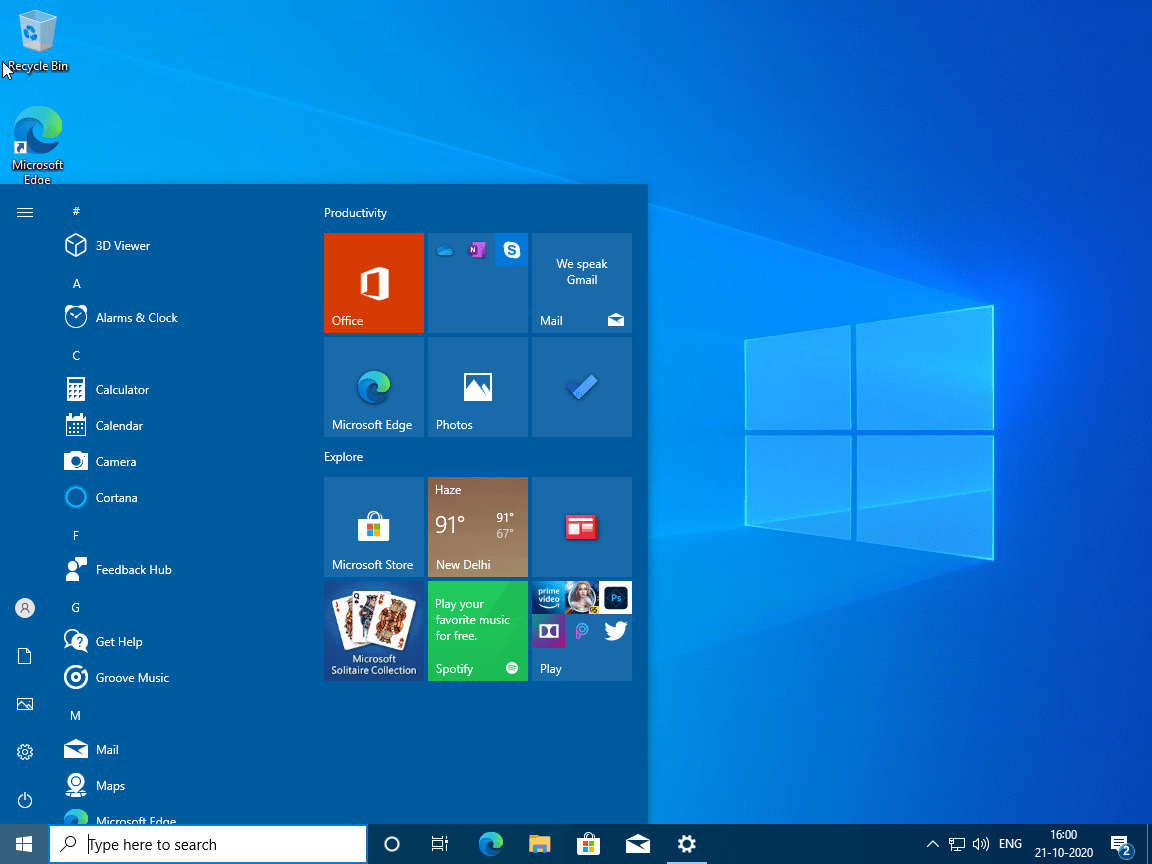The image size is (1152, 864).
Task: Open Mail from the taskbar
Action: [638, 844]
